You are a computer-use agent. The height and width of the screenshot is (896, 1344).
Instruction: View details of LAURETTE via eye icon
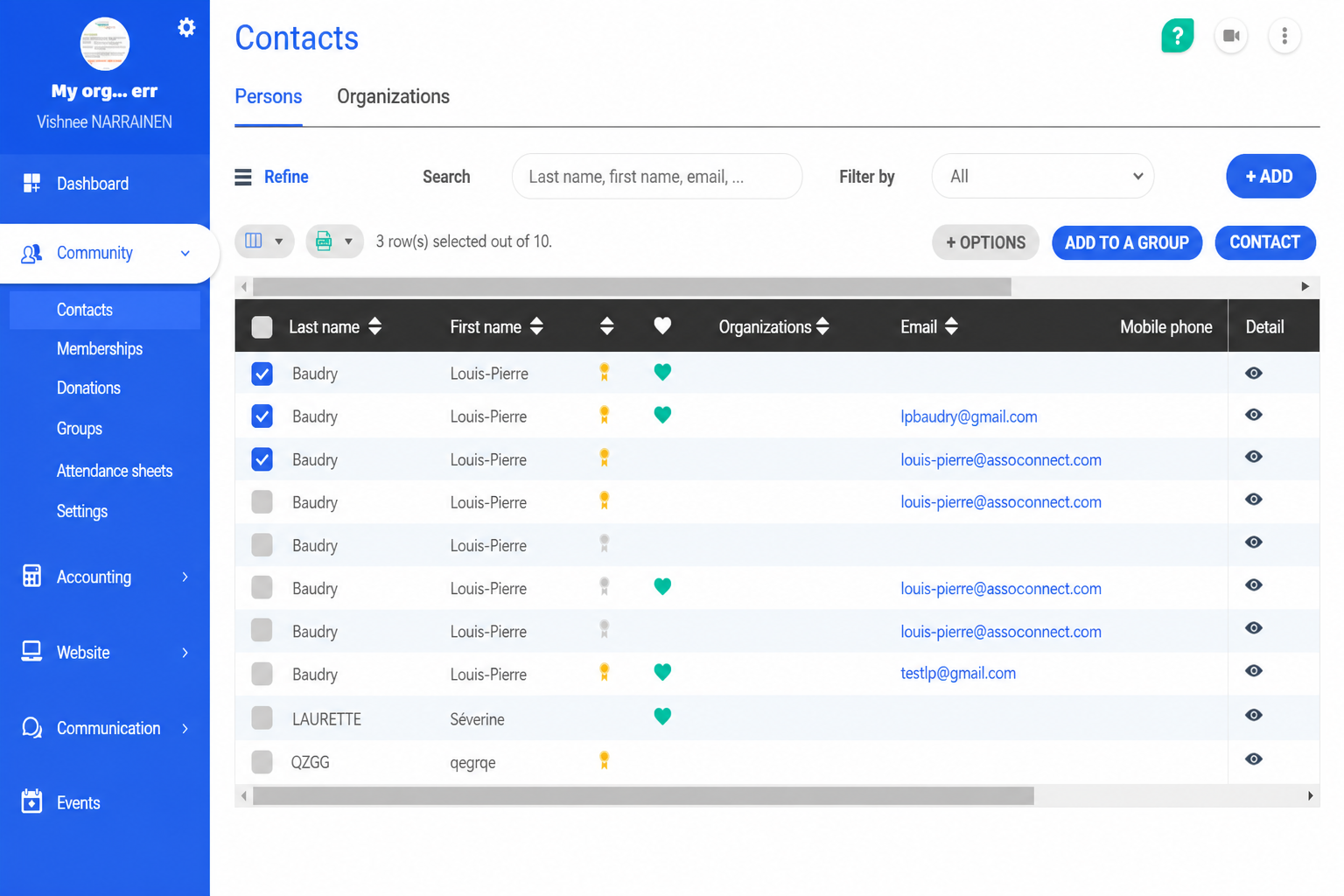coord(1254,715)
